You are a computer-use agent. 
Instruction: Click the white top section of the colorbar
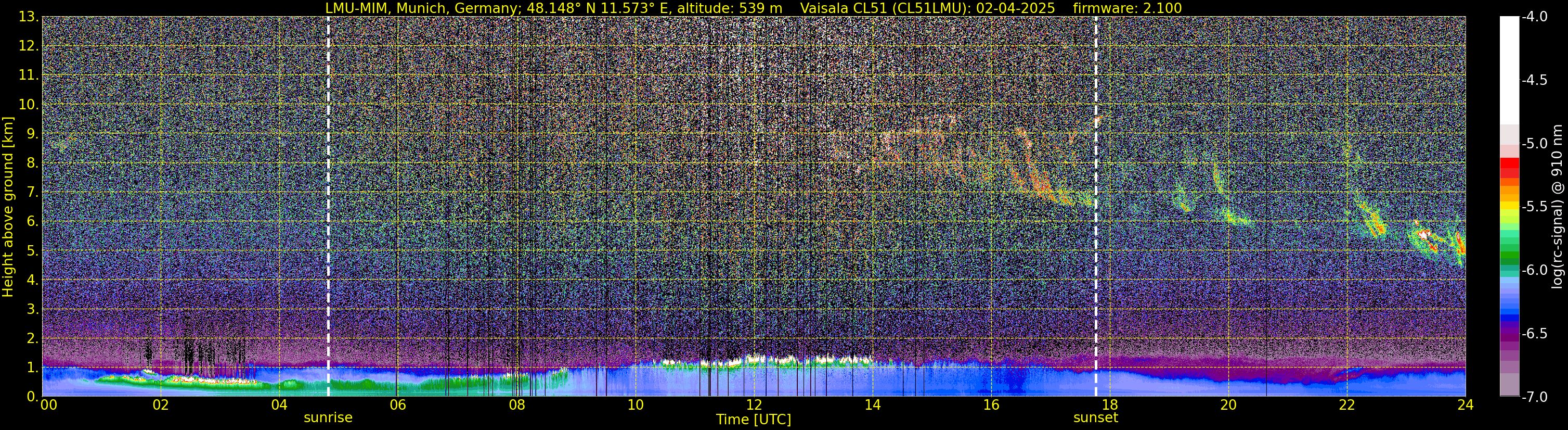pyautogui.click(x=1510, y=71)
